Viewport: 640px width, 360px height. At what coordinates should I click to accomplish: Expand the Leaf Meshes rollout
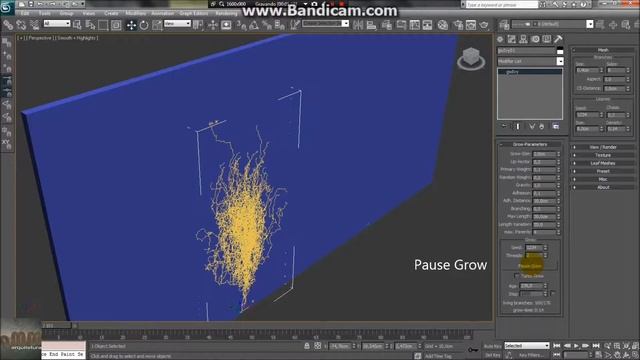coord(603,163)
